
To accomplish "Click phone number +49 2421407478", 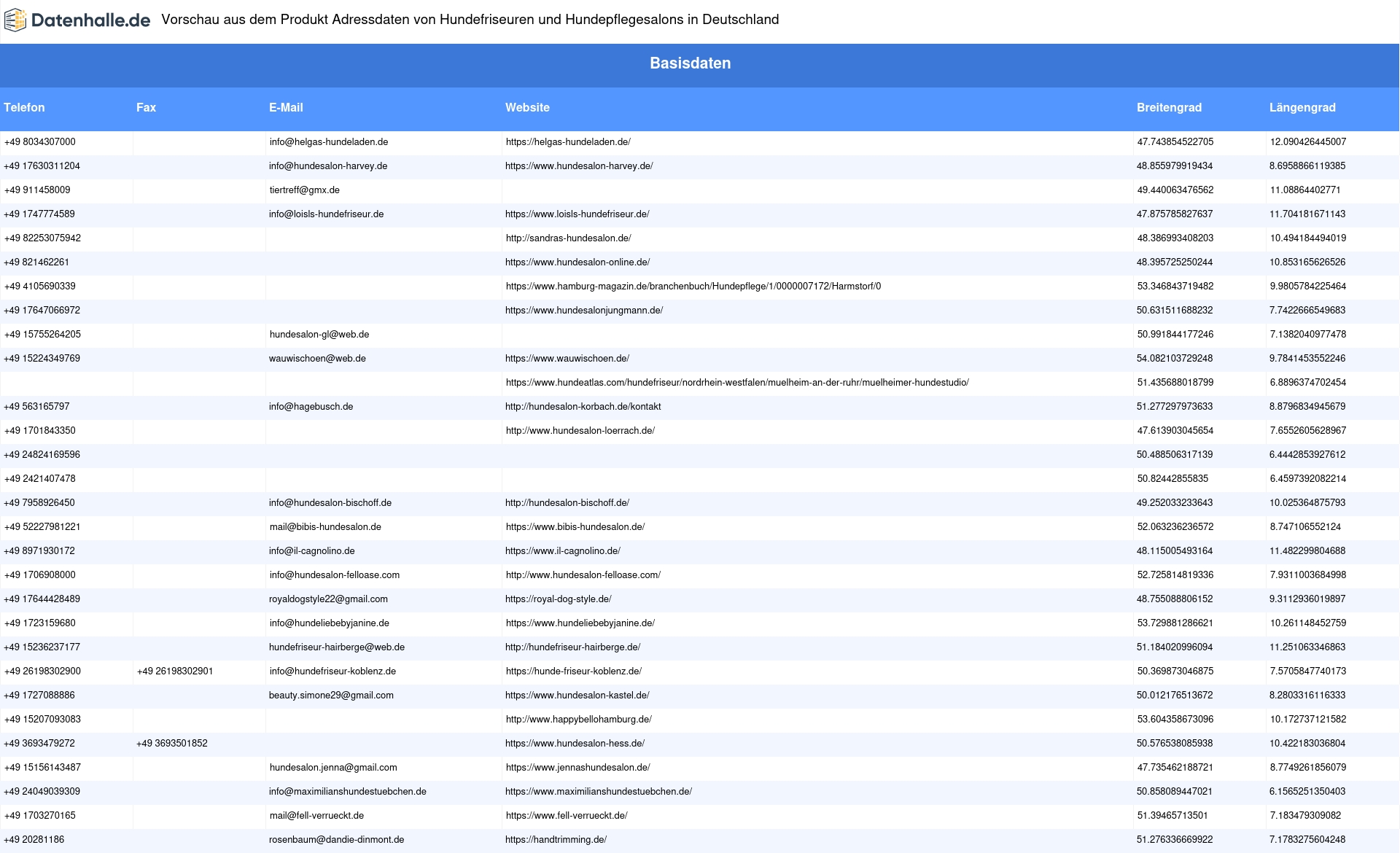I will point(40,479).
